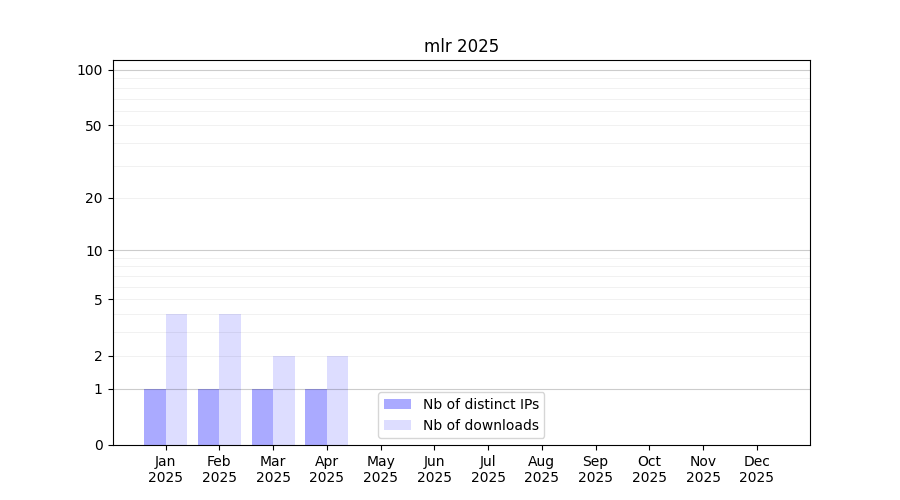Select the 'Jan 2025' x-axis label
Image resolution: width=900 pixels, height=500 pixels.
coord(165,469)
